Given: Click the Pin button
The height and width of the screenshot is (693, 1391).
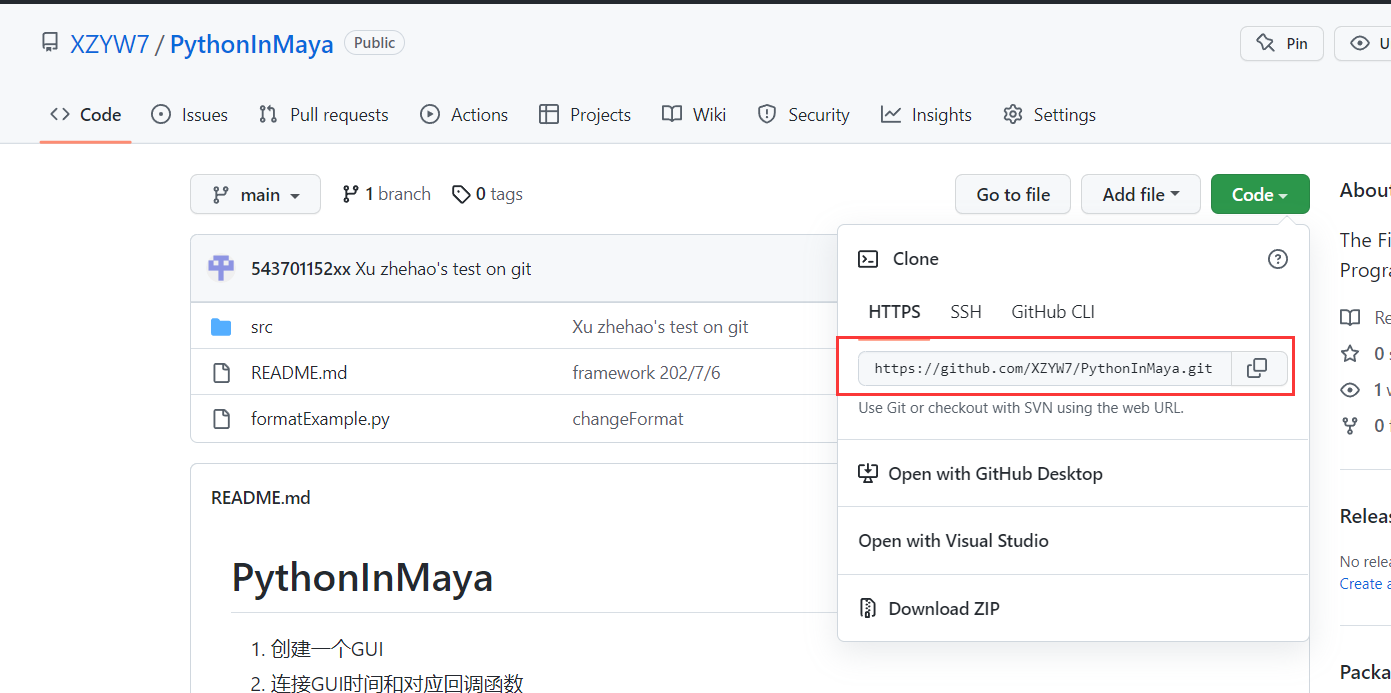Looking at the screenshot, I should (1282, 43).
